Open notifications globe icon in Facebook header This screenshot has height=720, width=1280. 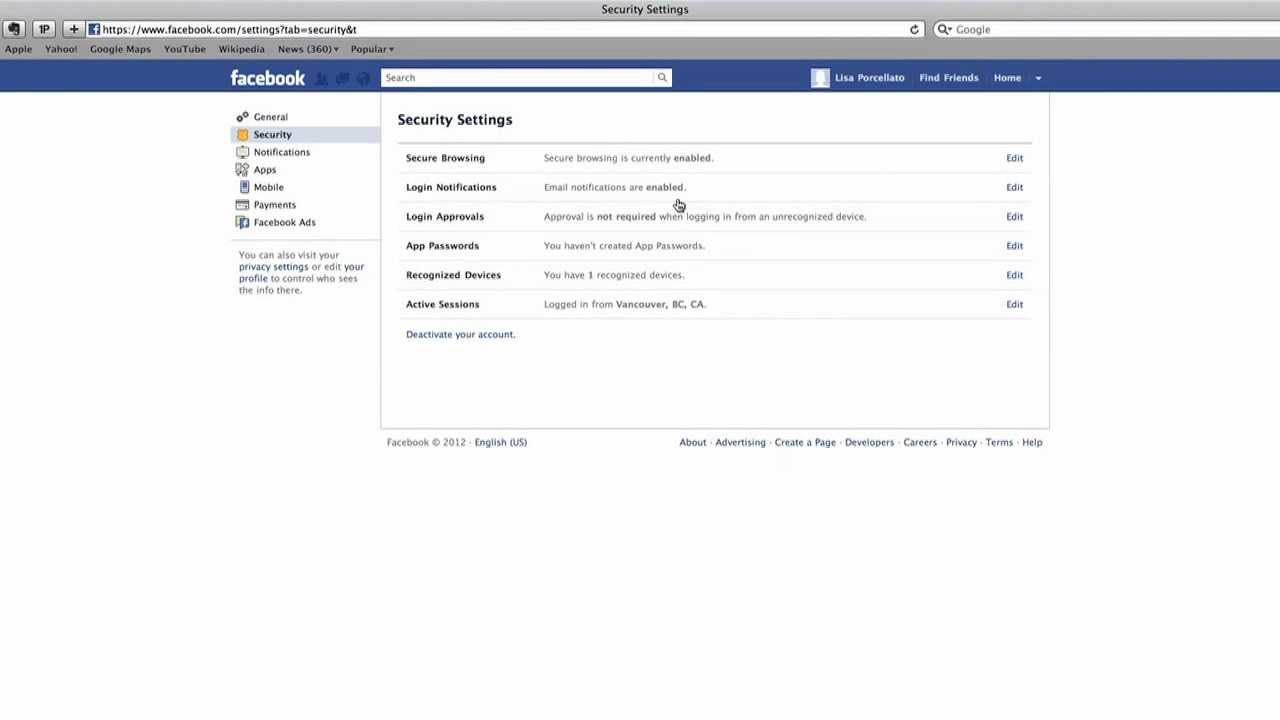pos(363,78)
